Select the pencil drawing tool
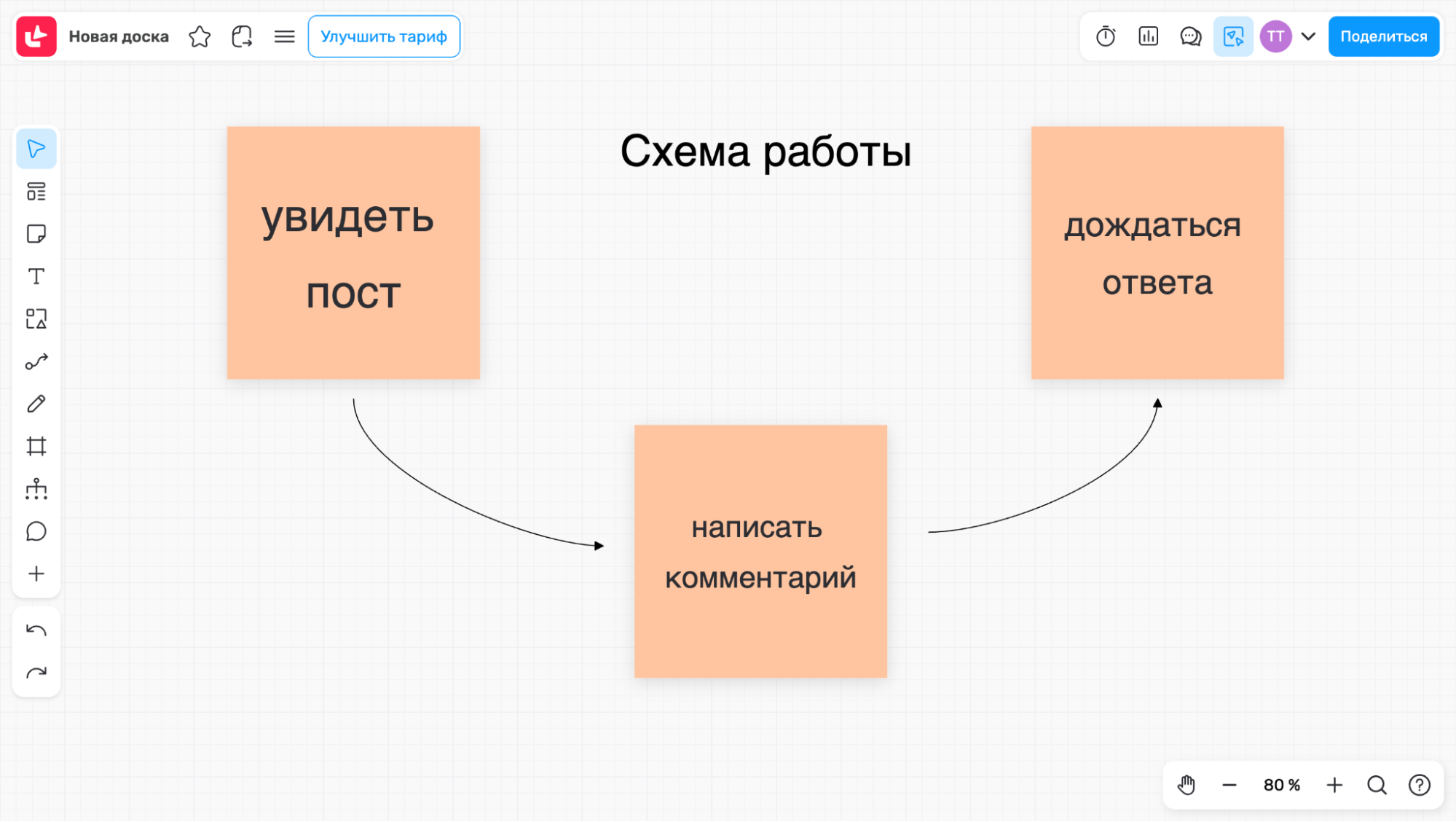The width and height of the screenshot is (1456, 822). point(36,404)
